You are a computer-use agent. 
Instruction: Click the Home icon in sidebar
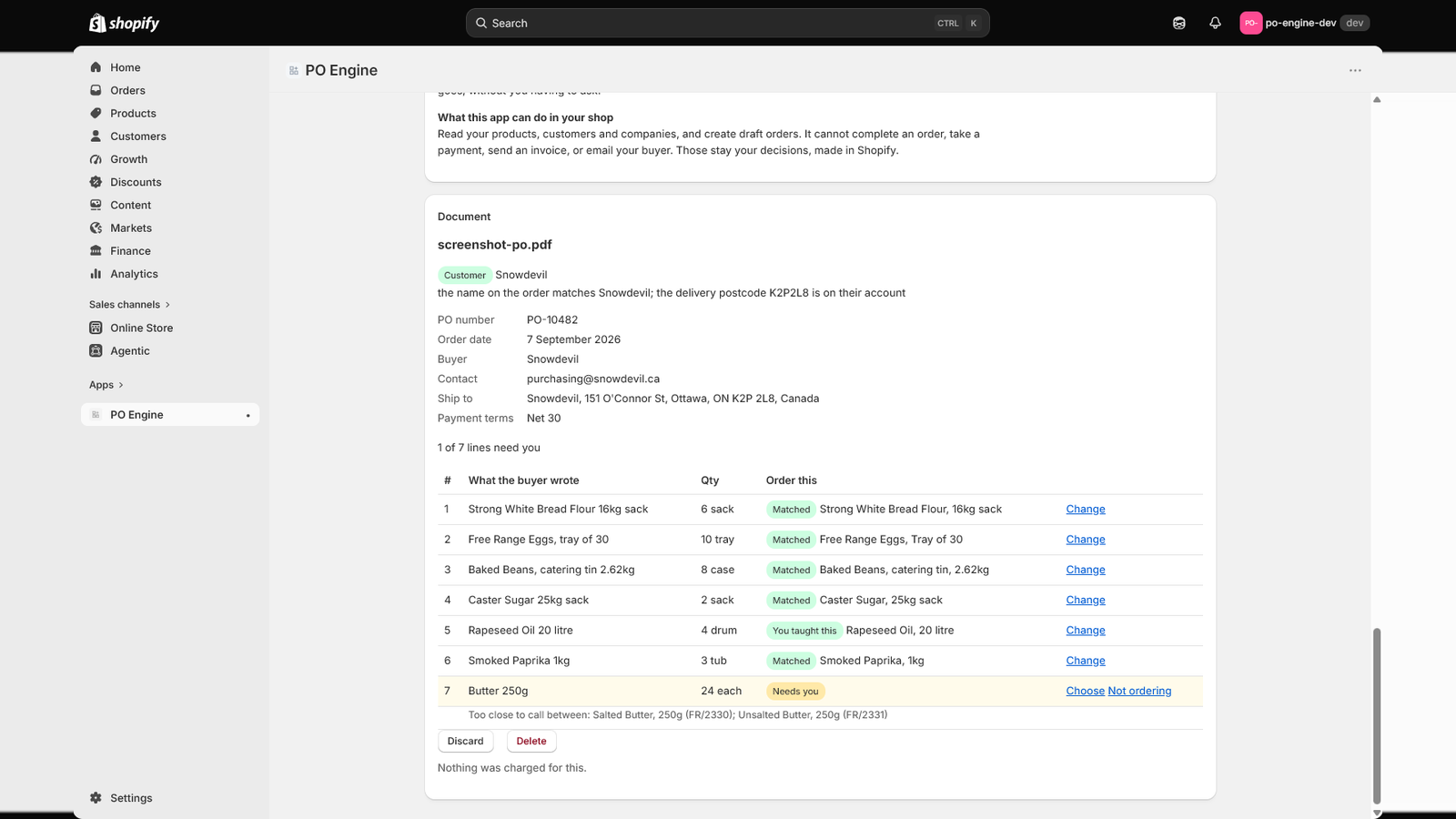pyautogui.click(x=96, y=67)
